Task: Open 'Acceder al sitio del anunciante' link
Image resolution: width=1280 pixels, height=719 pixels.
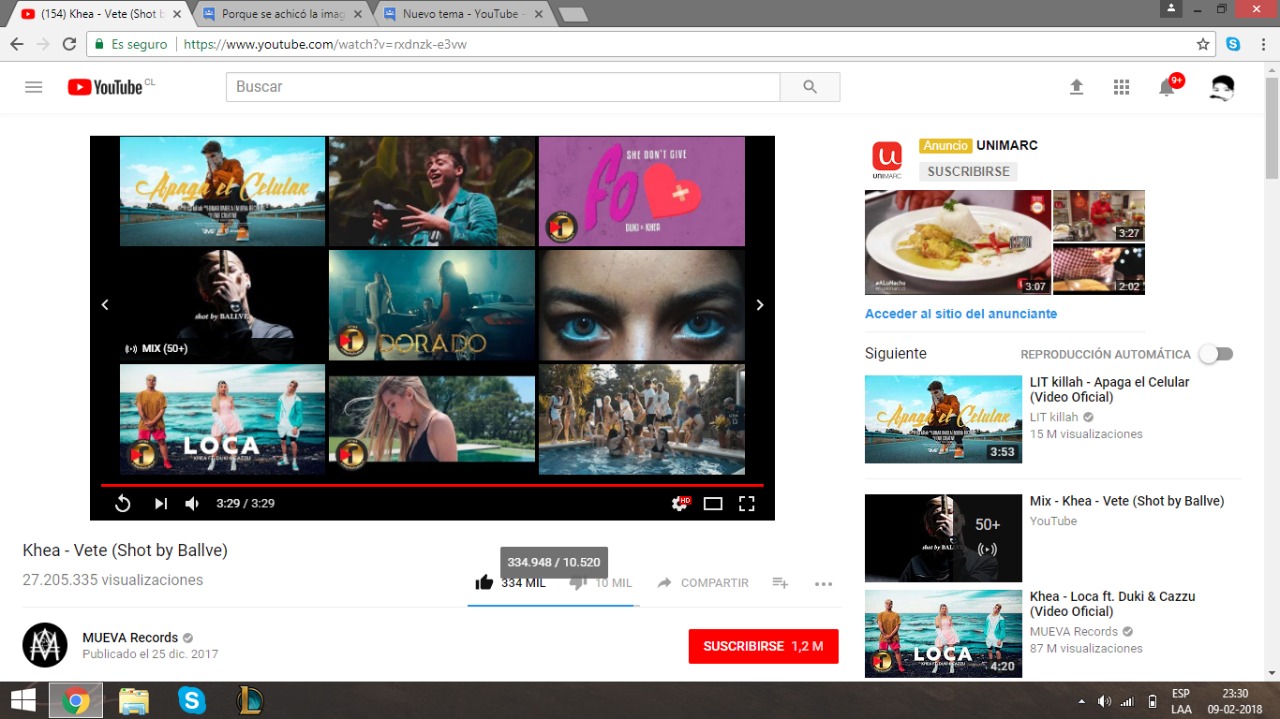Action: [961, 314]
